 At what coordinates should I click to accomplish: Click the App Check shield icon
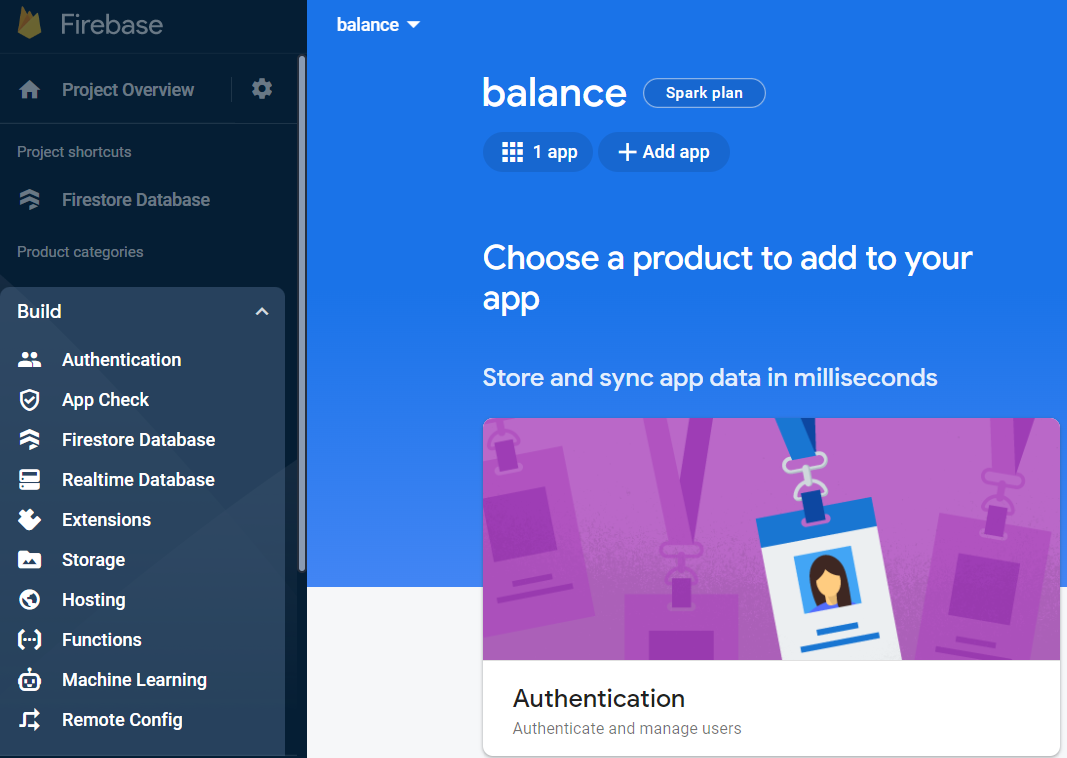coord(29,399)
